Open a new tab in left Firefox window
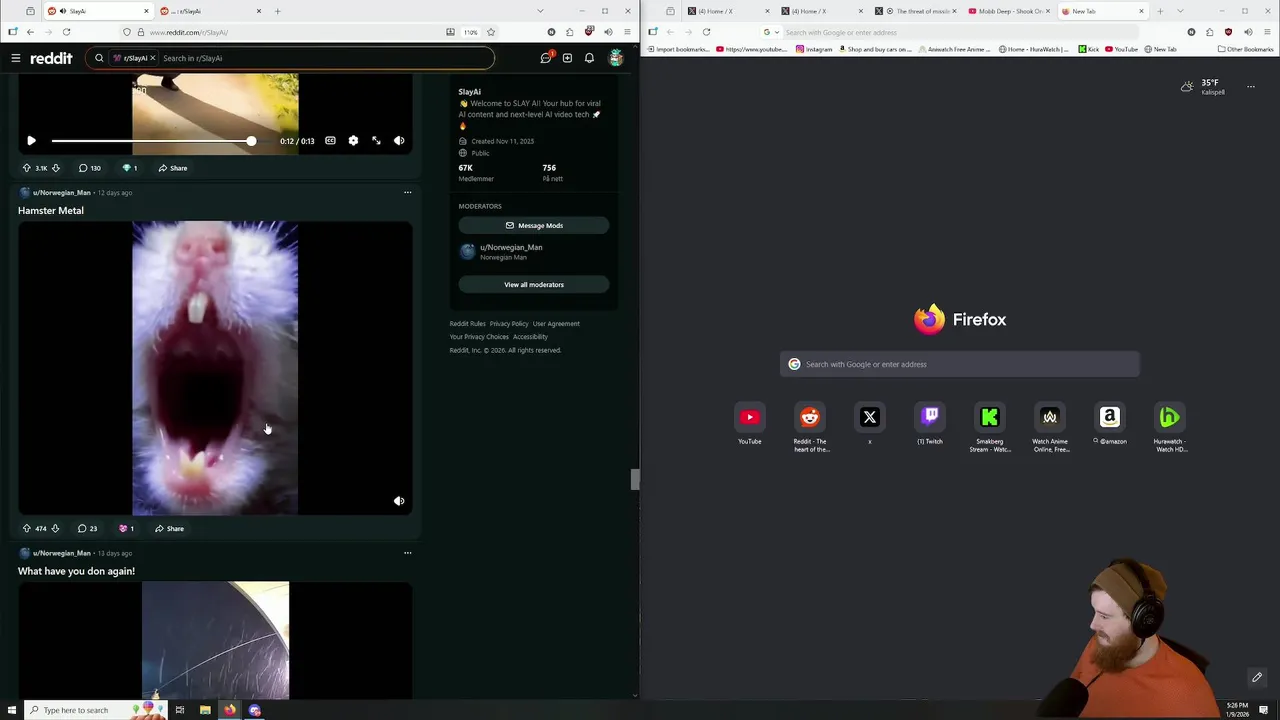 point(278,11)
